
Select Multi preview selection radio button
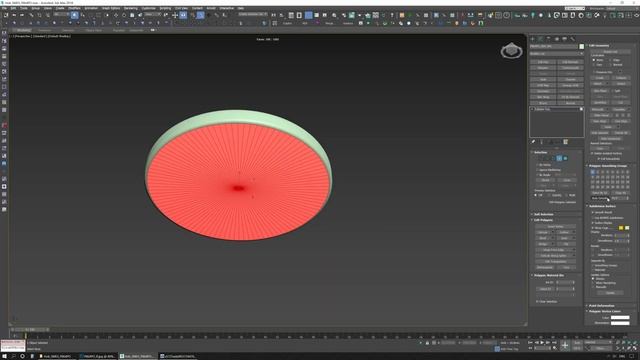(x=570, y=195)
